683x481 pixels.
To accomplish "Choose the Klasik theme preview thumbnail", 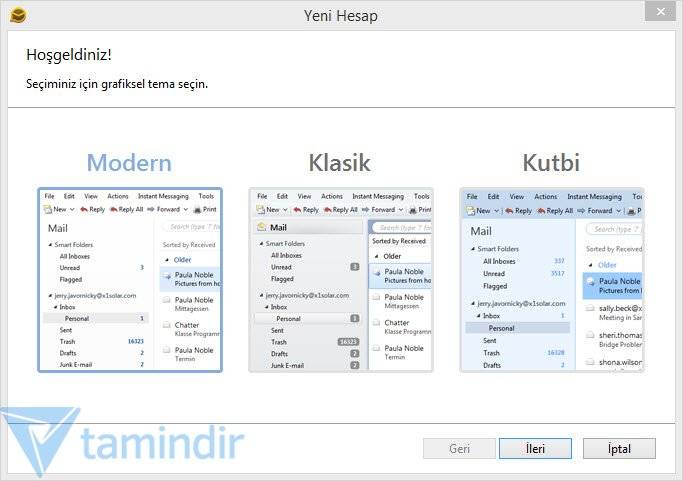I will click(341, 279).
